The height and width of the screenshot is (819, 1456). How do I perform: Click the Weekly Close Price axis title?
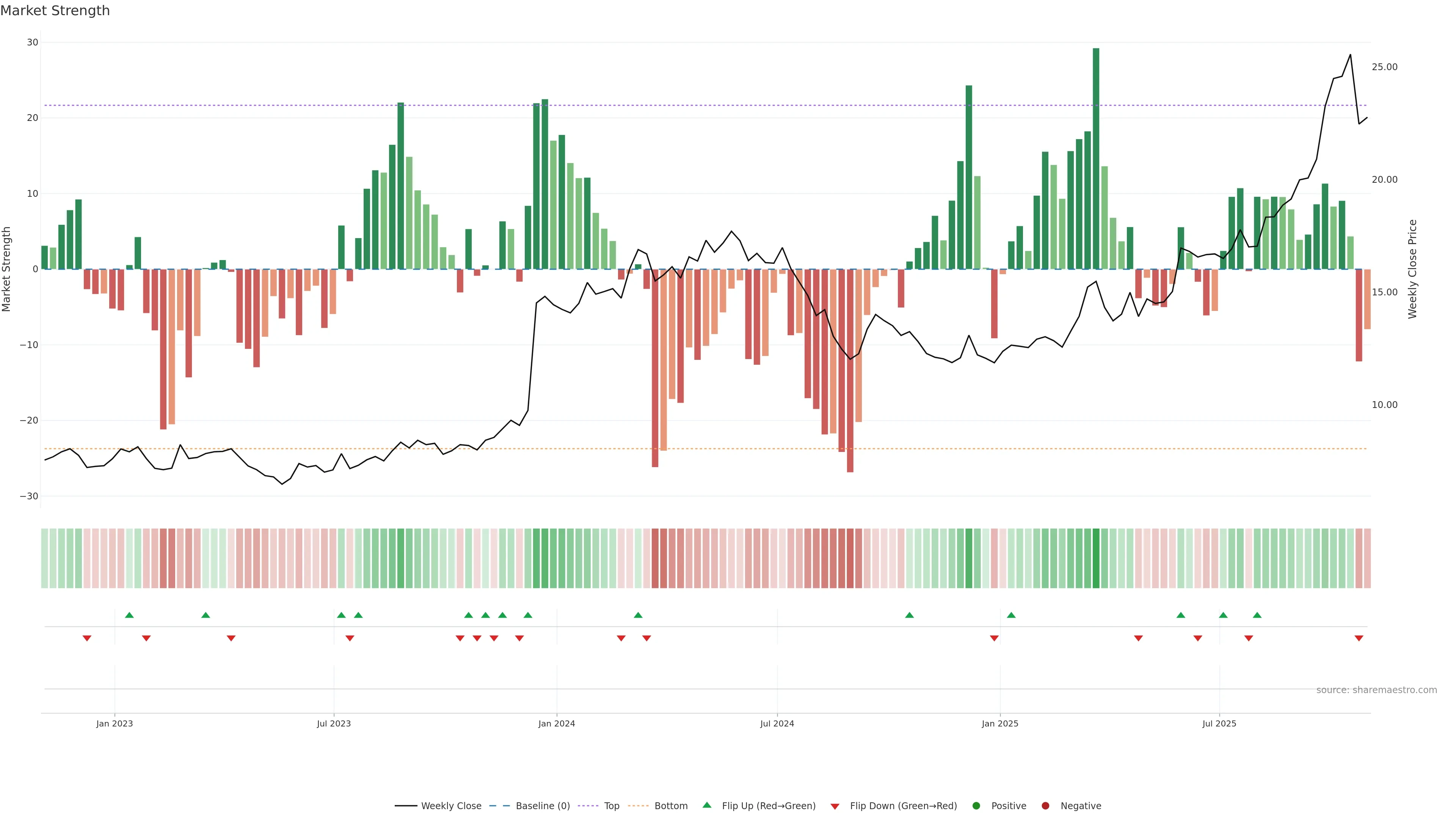click(x=1412, y=269)
